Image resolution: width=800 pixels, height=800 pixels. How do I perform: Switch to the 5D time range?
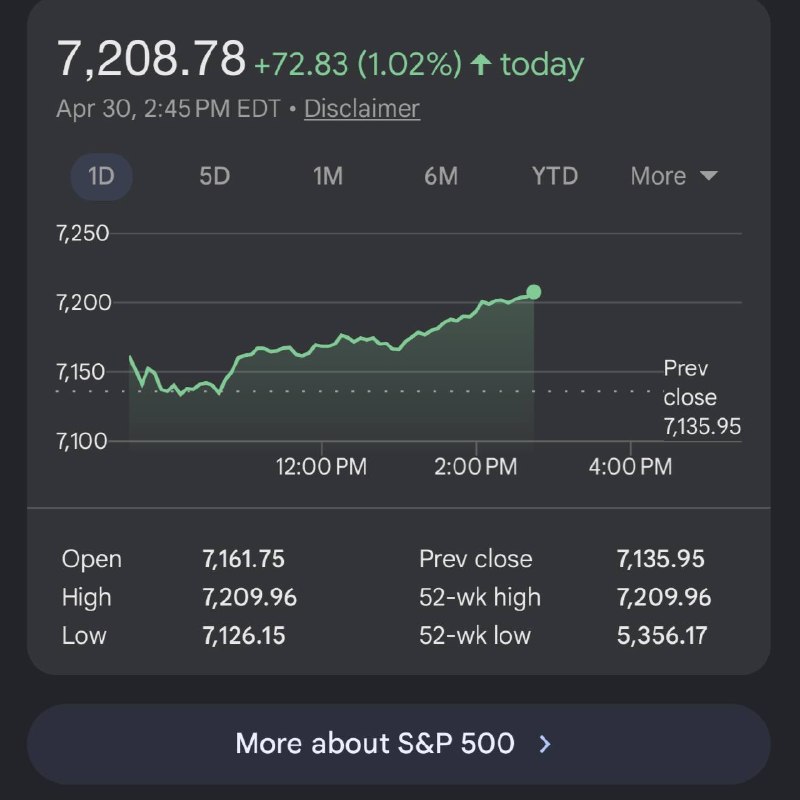[x=214, y=177]
